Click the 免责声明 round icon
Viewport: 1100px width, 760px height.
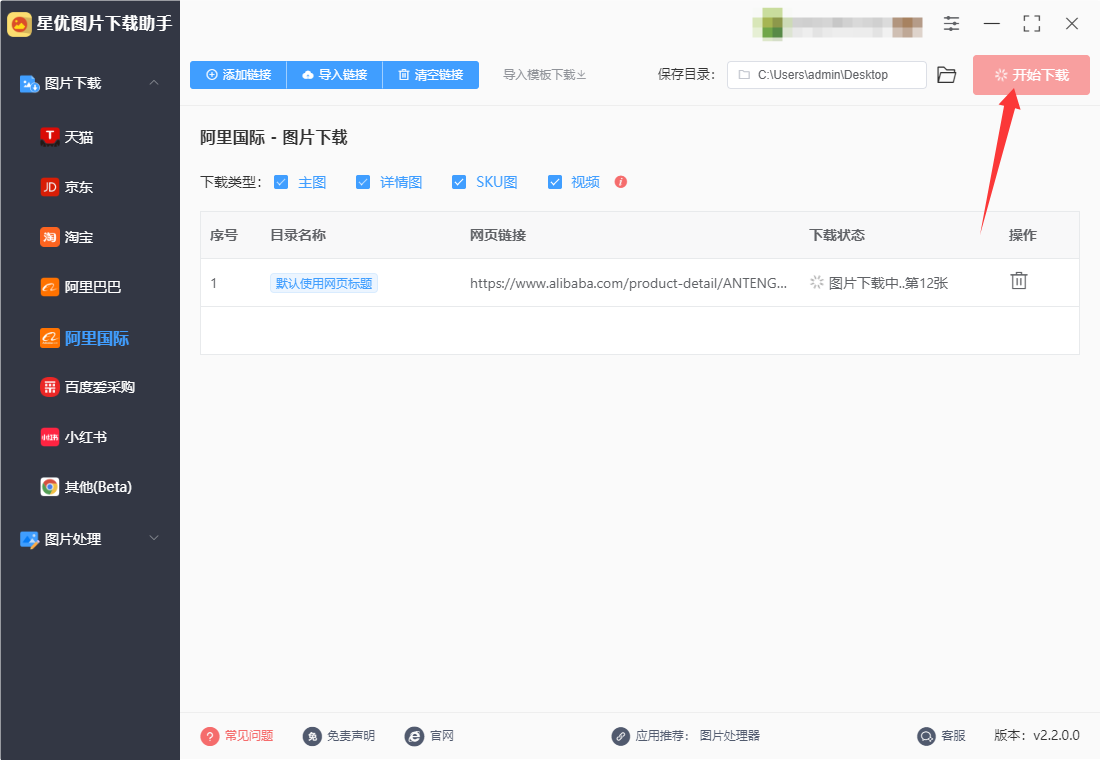pyautogui.click(x=312, y=736)
